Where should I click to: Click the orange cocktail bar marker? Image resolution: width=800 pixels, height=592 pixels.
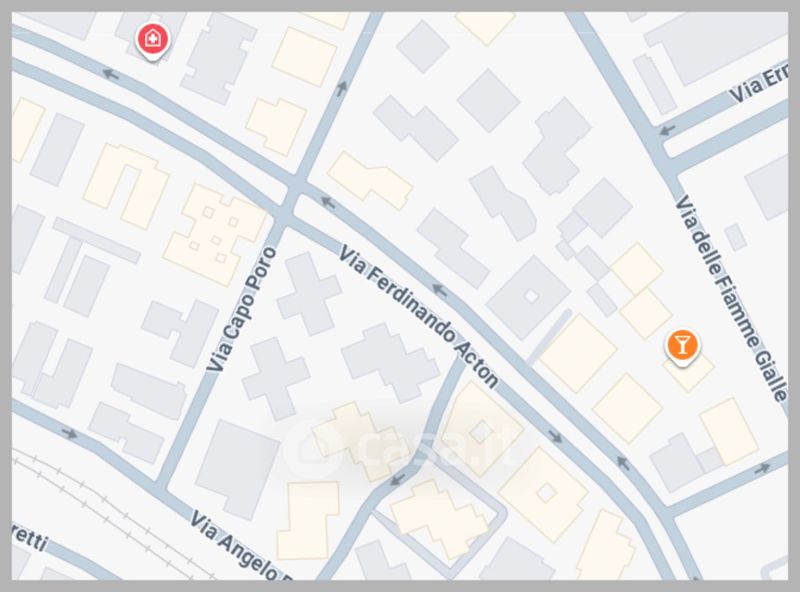683,347
